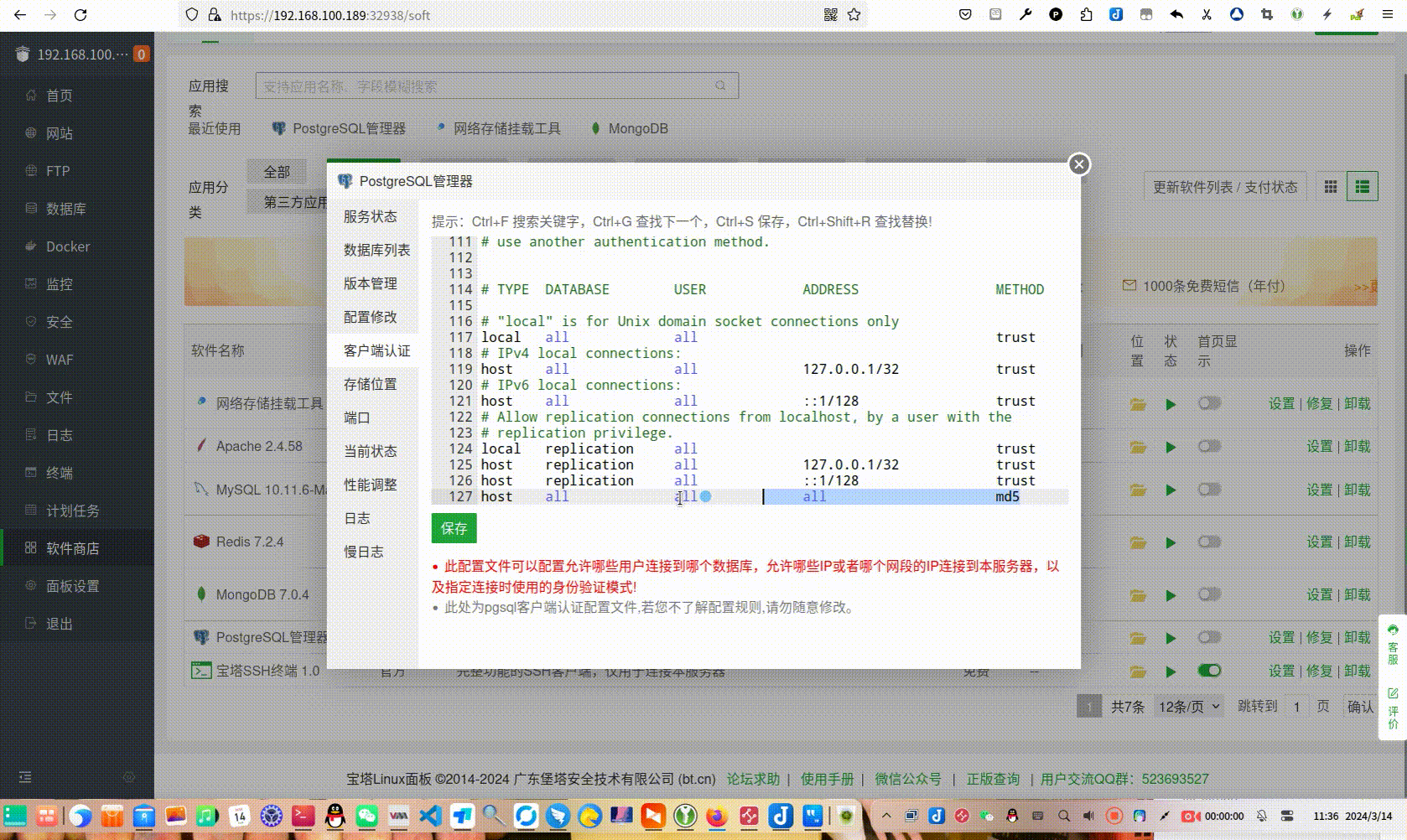This screenshot has height=840, width=1407.
Task: Click 更新软件列表 / 支付状态 button
Action: point(1224,187)
